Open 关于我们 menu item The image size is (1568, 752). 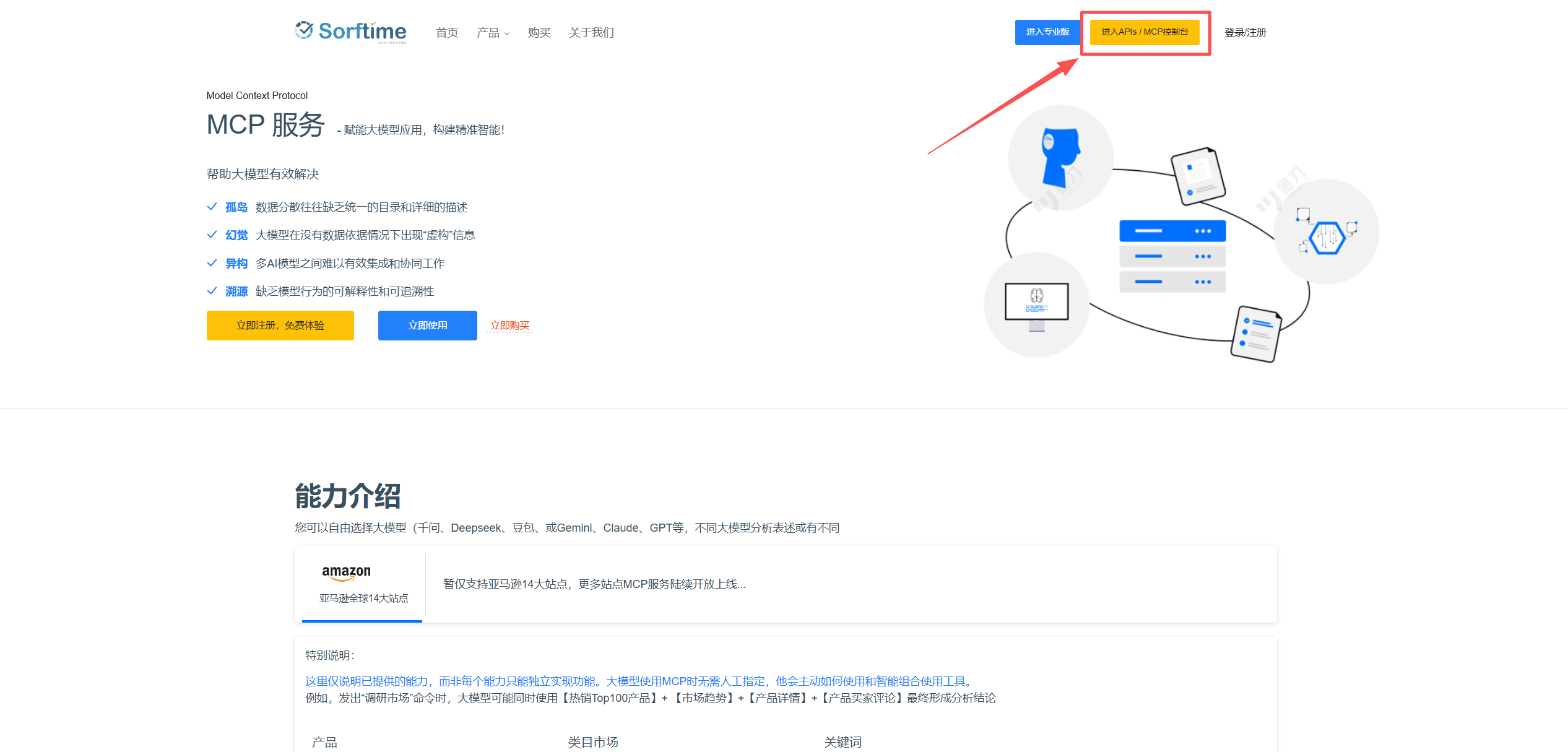point(591,33)
